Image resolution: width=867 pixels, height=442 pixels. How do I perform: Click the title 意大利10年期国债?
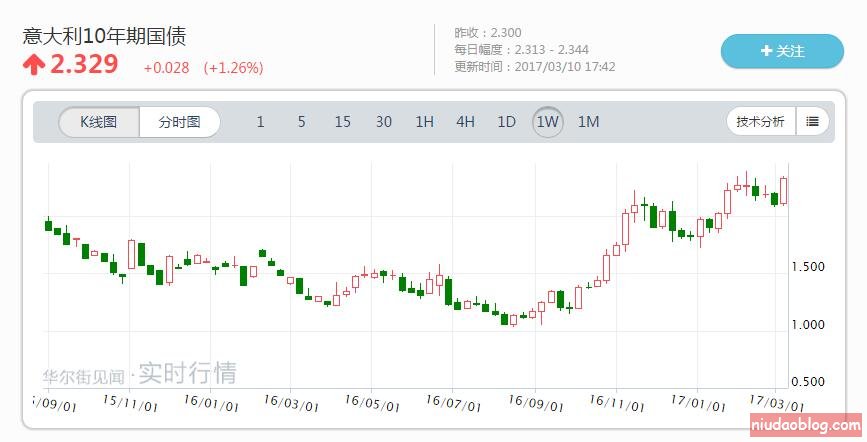click(x=105, y=36)
